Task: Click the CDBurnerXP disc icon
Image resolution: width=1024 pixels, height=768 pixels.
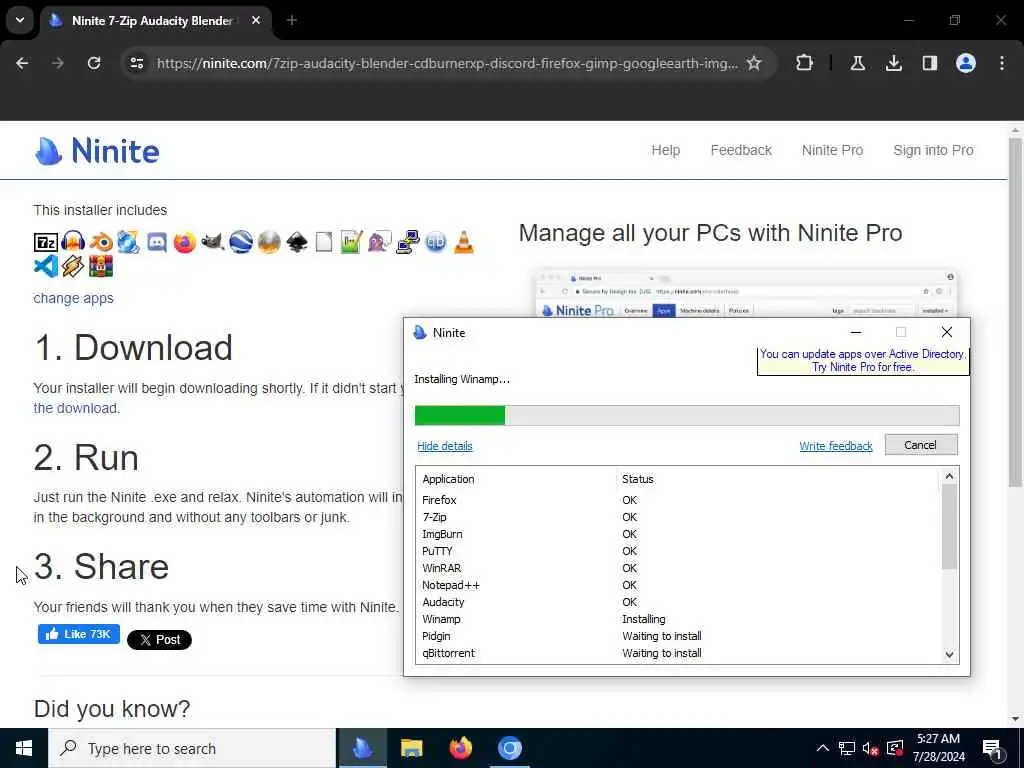Action: coord(129,242)
